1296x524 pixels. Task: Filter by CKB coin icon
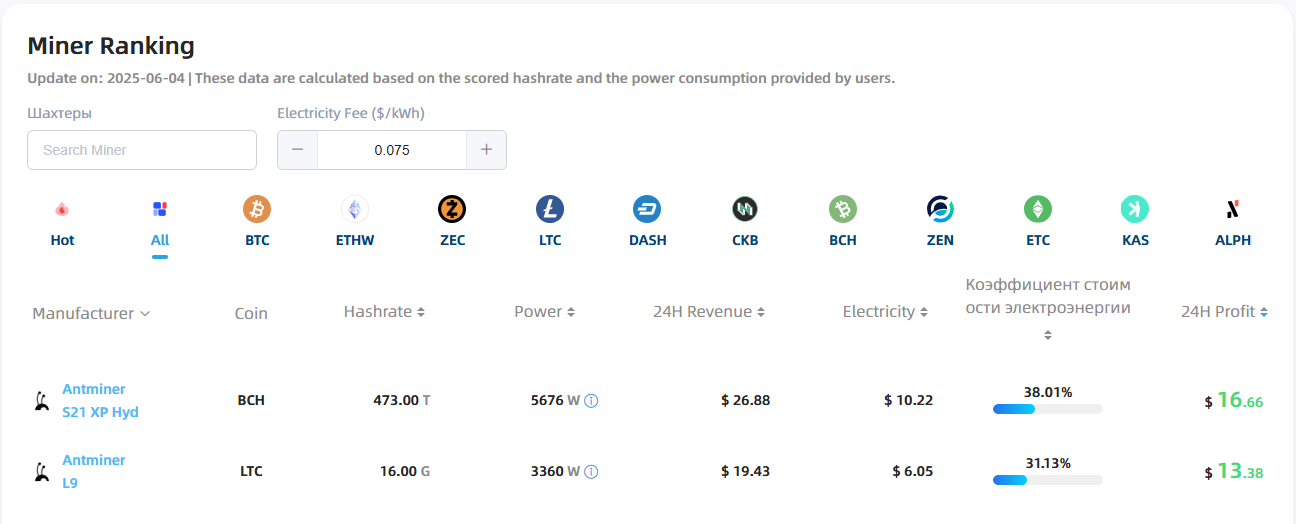[745, 209]
